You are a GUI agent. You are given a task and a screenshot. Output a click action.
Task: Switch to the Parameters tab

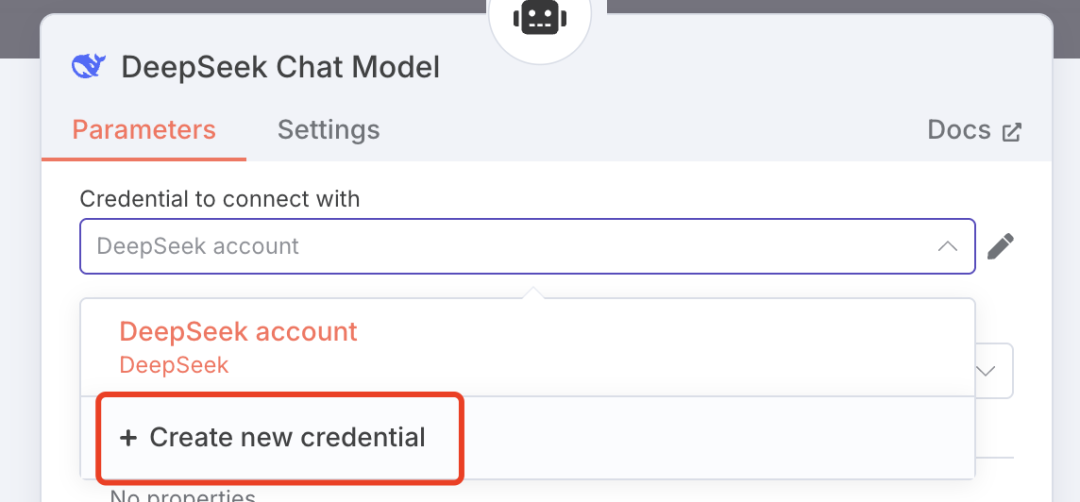[x=144, y=130]
